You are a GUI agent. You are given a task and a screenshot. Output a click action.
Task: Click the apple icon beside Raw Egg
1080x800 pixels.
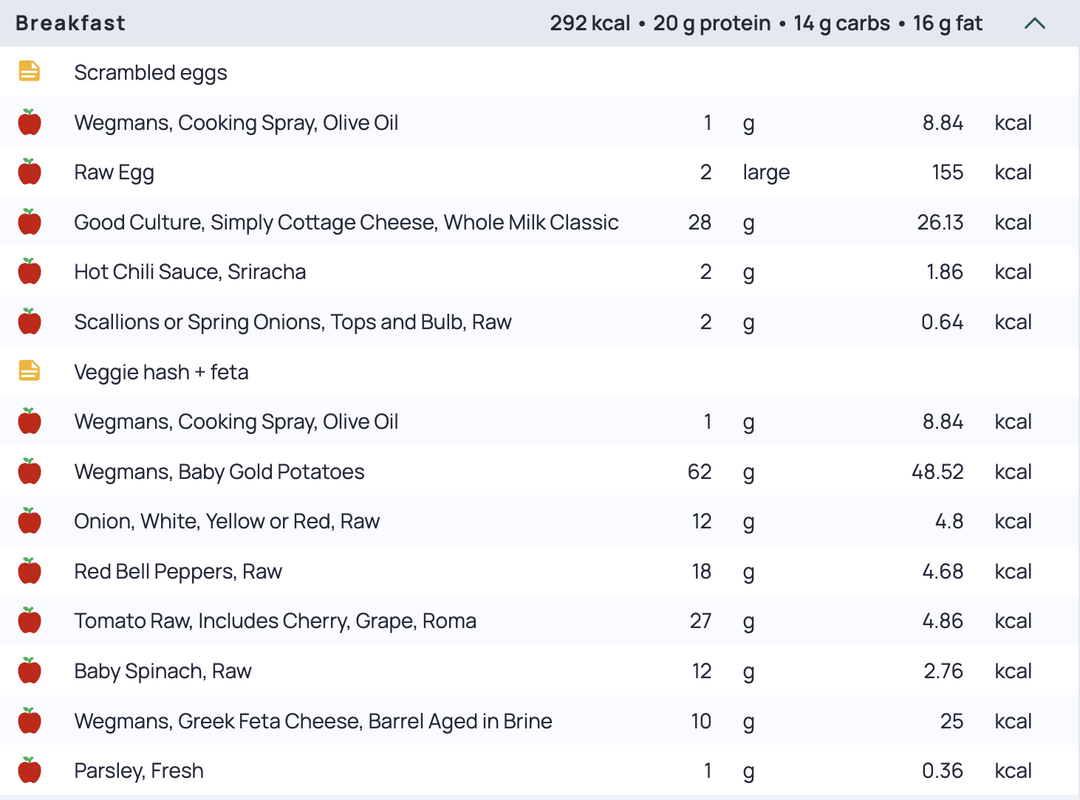pyautogui.click(x=29, y=172)
